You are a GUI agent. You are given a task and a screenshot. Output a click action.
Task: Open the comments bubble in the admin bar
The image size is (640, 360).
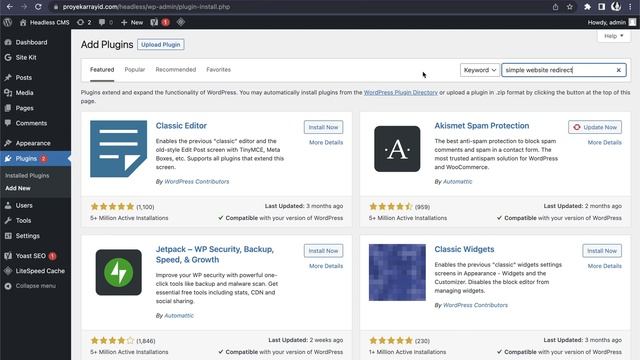tap(105, 22)
